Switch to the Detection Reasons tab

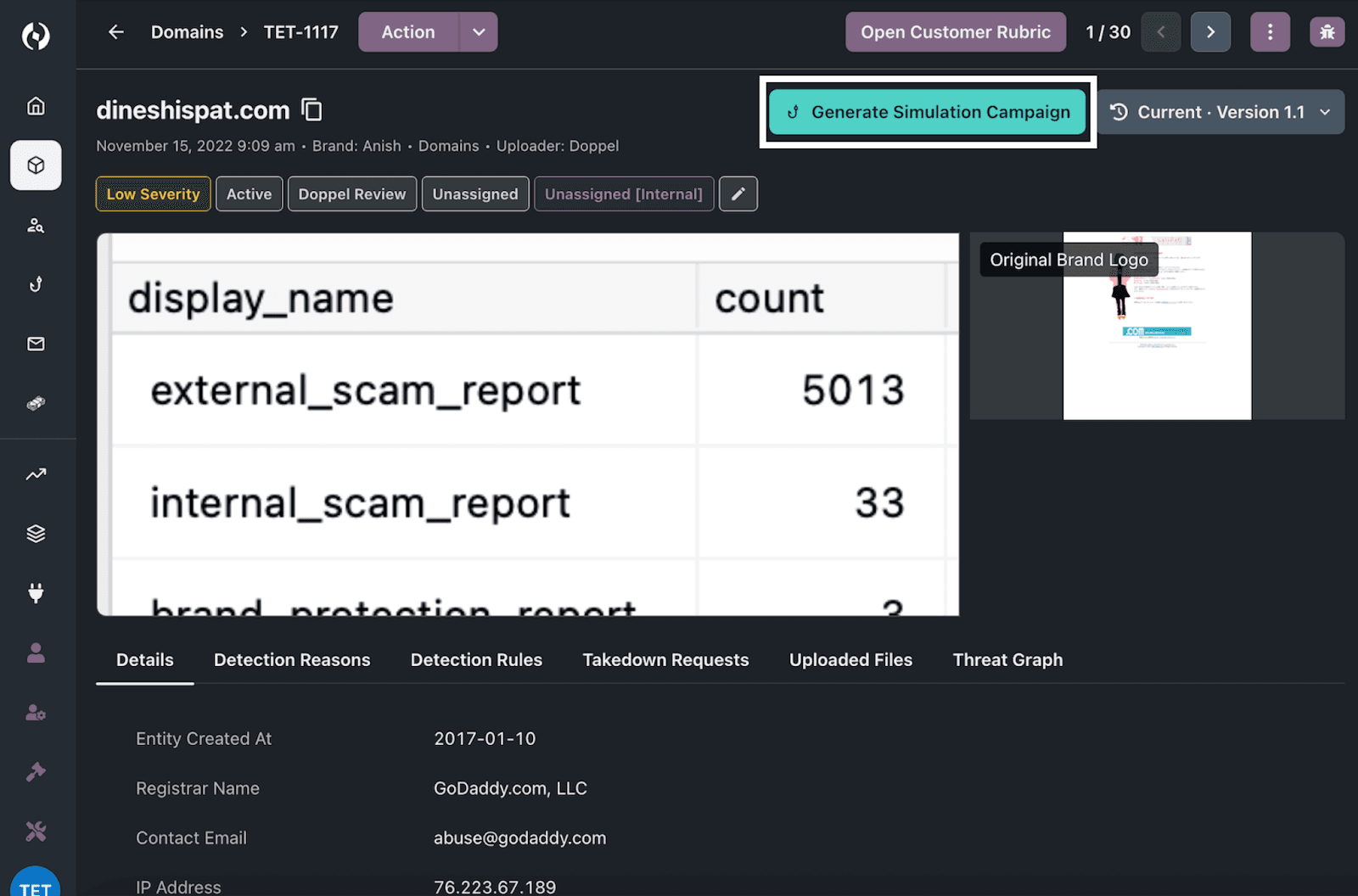[292, 660]
